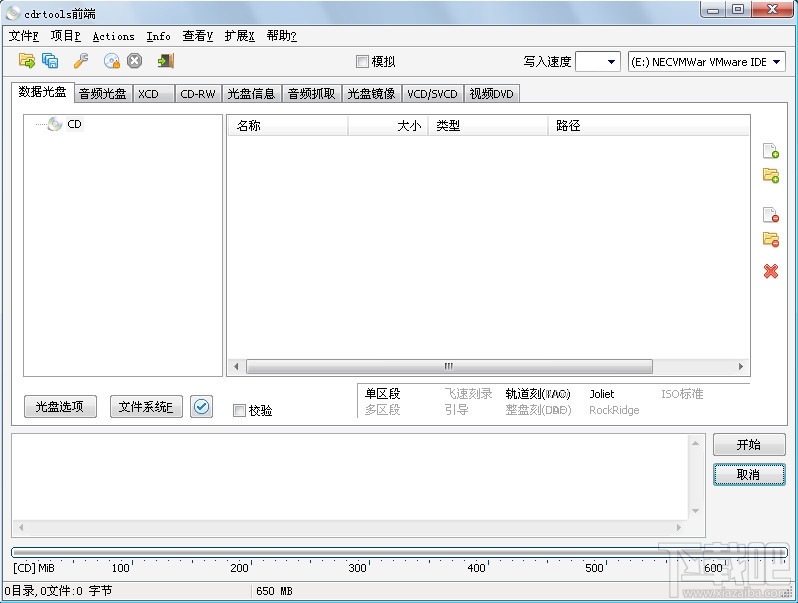Image resolution: width=798 pixels, height=603 pixels.
Task: Click the 引导 status label
Action: (x=457, y=410)
